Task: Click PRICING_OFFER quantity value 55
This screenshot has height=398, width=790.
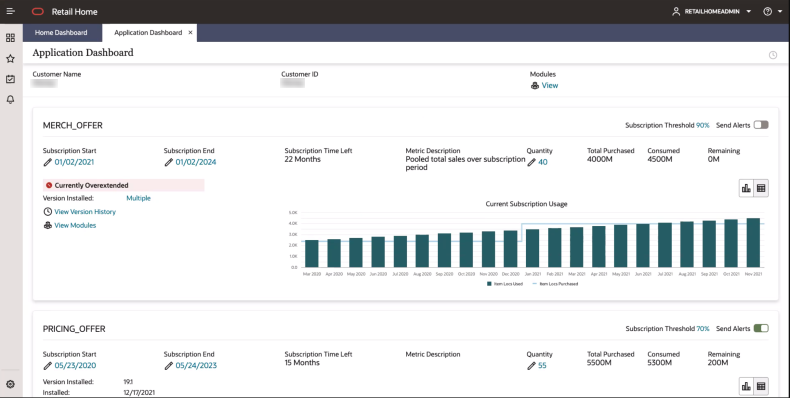Action: point(542,366)
